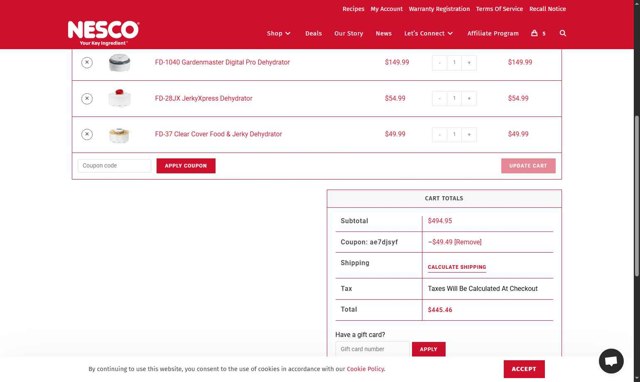This screenshot has width=640, height=382.
Task: Remove FD-37 Clear Cover Dehydrator from cart
Action: point(87,134)
